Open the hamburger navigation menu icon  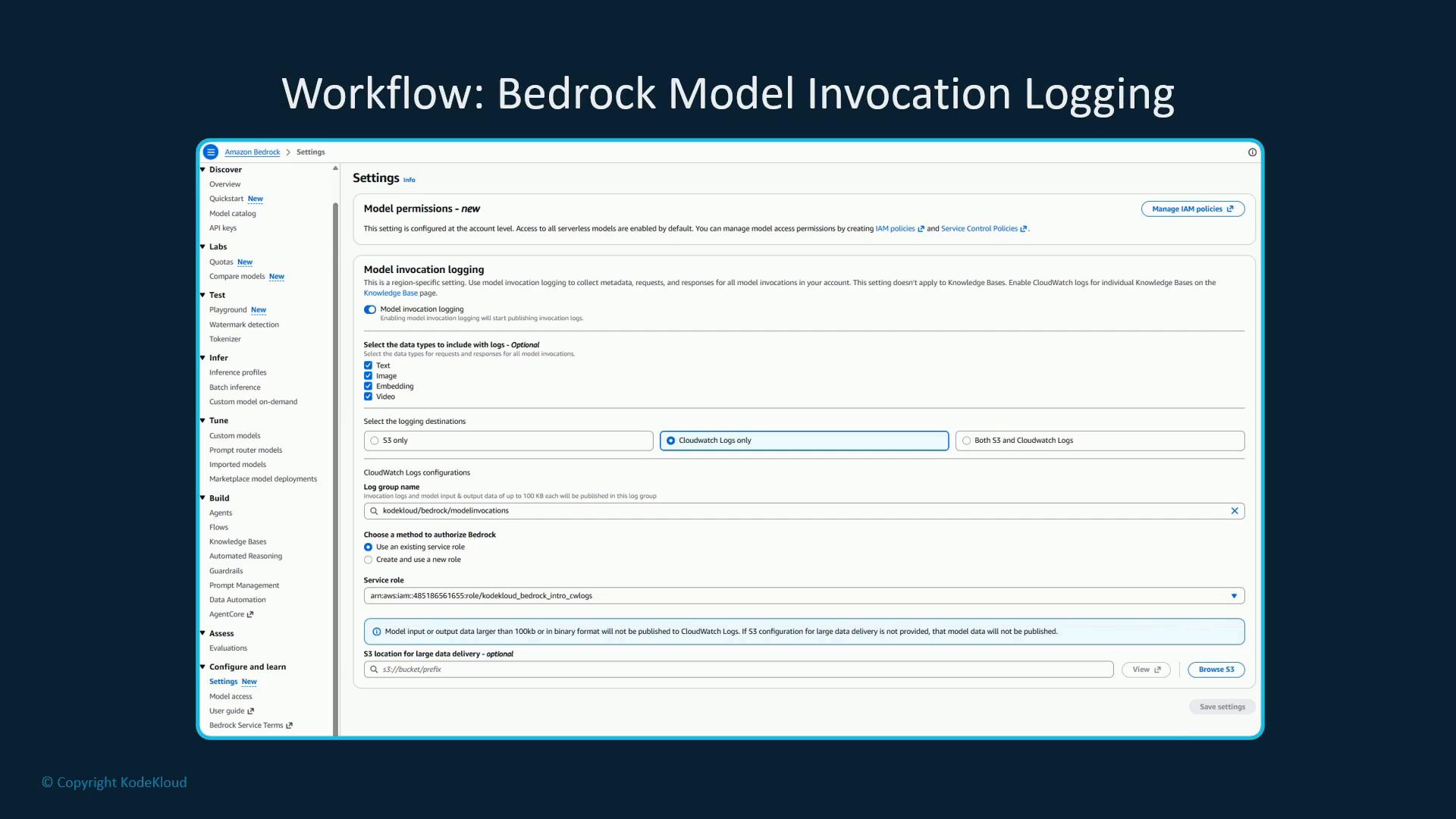point(211,152)
